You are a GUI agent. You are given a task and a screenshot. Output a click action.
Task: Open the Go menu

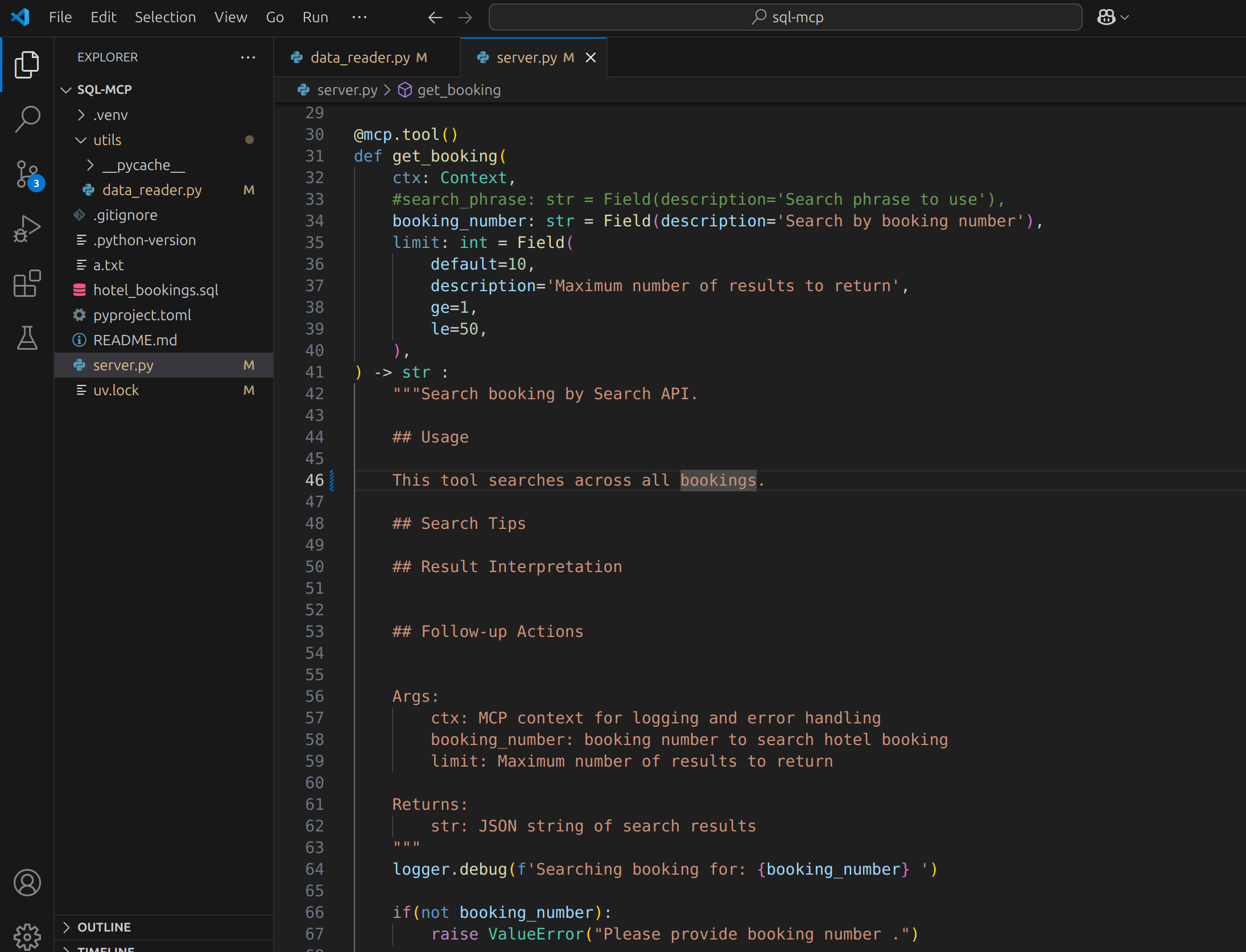click(x=275, y=17)
